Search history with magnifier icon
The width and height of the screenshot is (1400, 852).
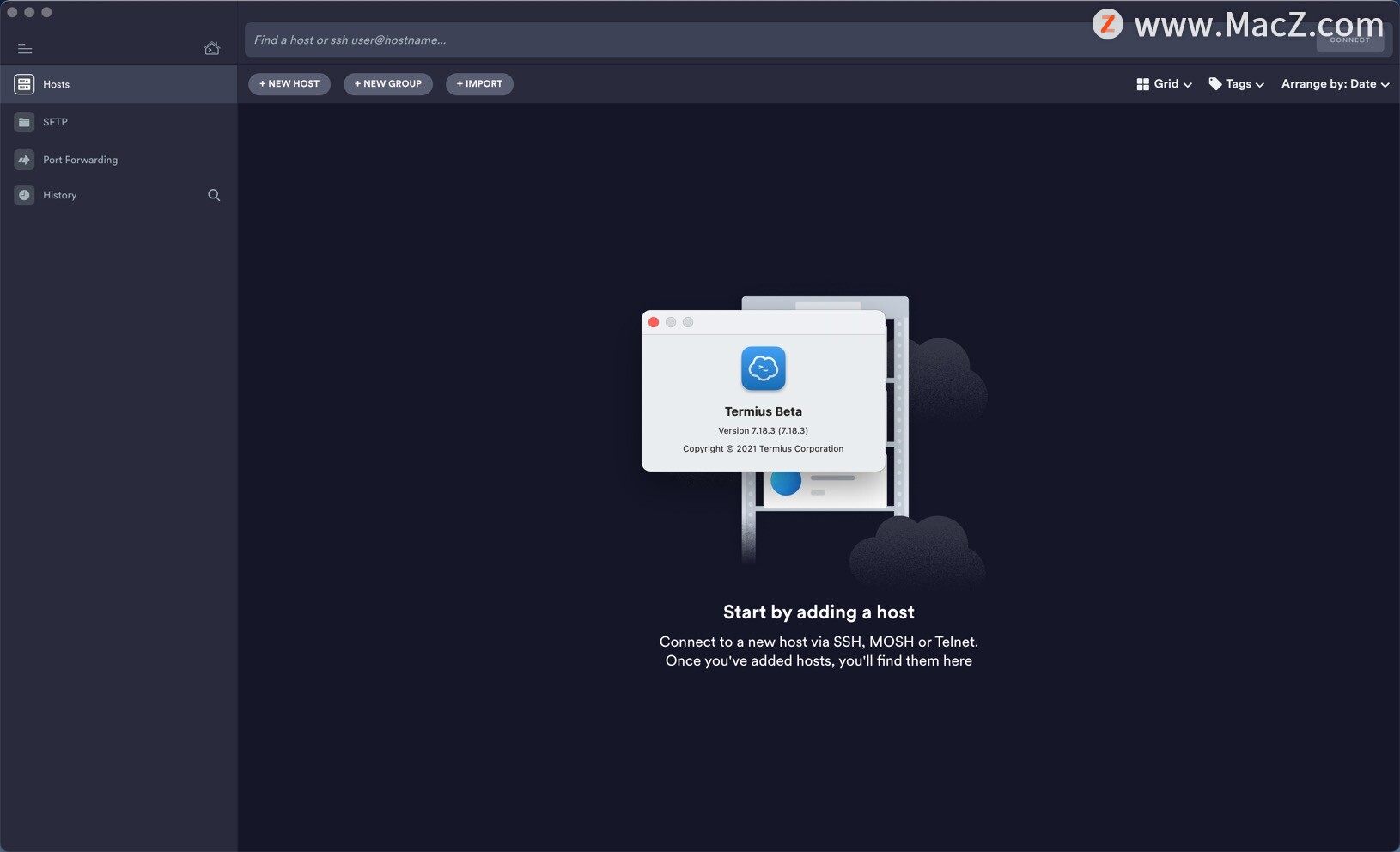coord(214,195)
